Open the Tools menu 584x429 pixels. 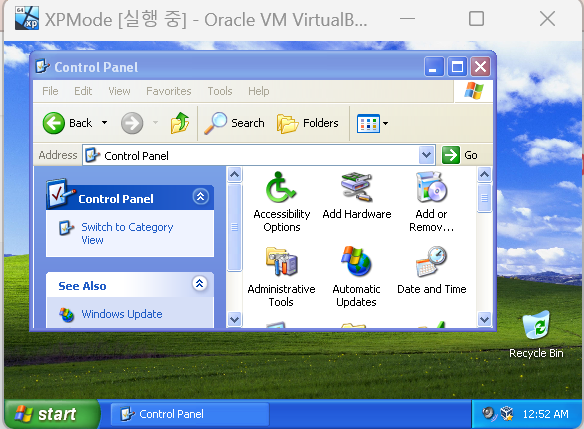pos(220,91)
